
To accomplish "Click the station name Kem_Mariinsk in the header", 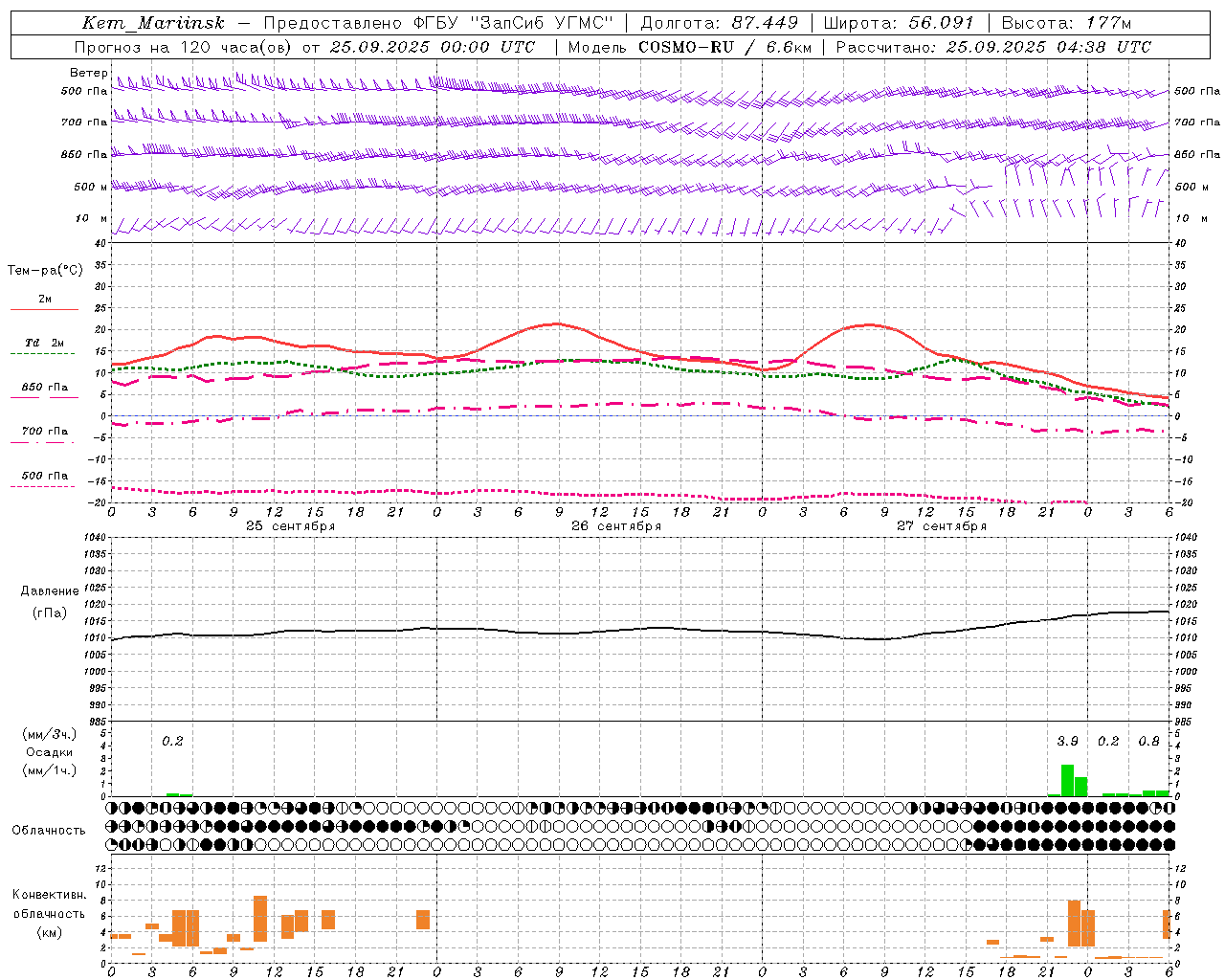I will point(153,23).
